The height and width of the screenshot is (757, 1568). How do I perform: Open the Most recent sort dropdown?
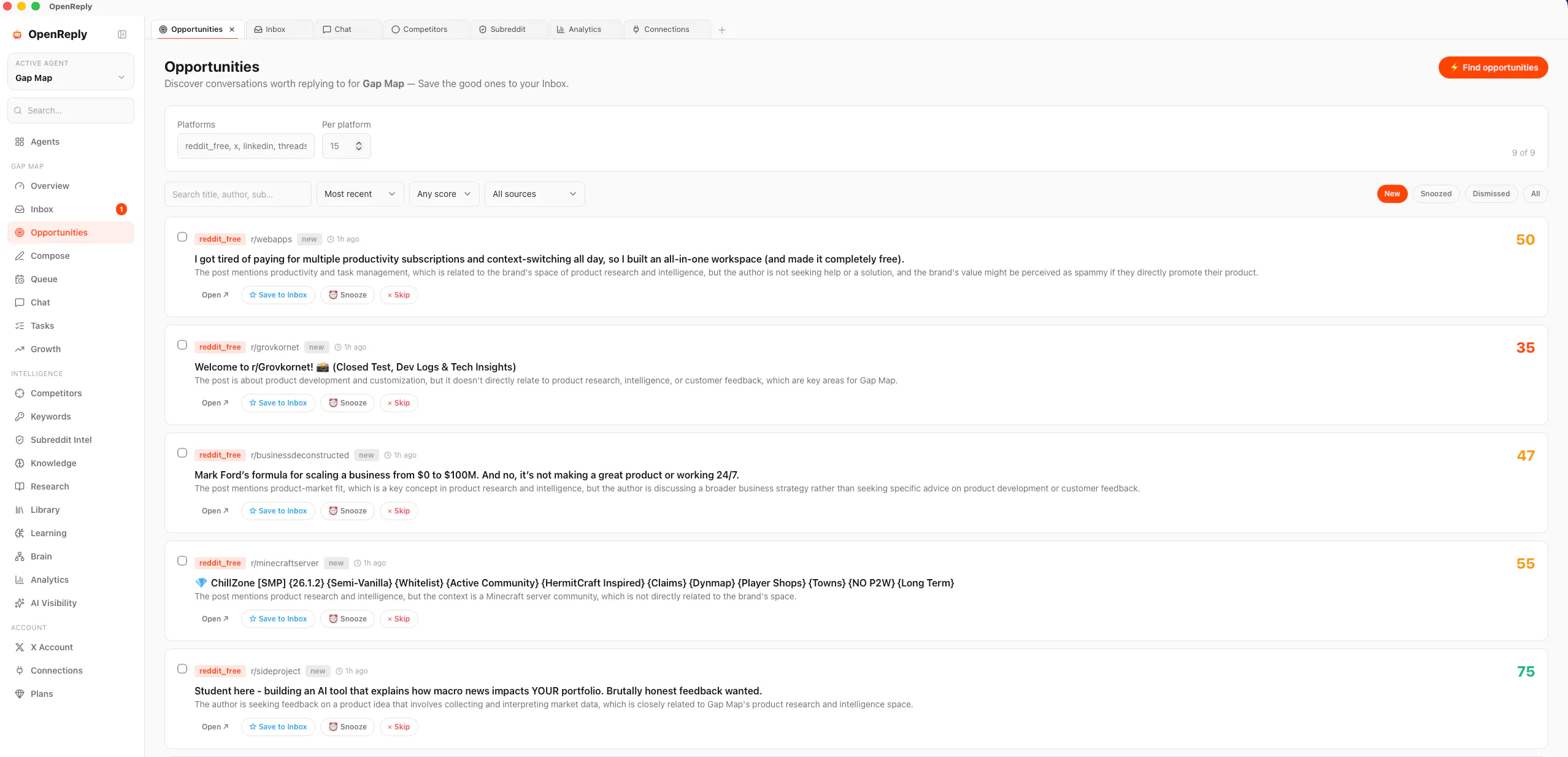coord(360,194)
